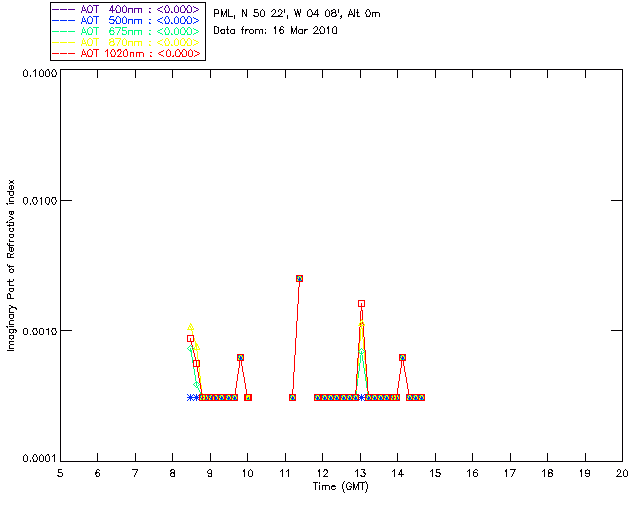
Task: Select the 'Data from: 16 Mar 2010' text
Action: click(275, 30)
